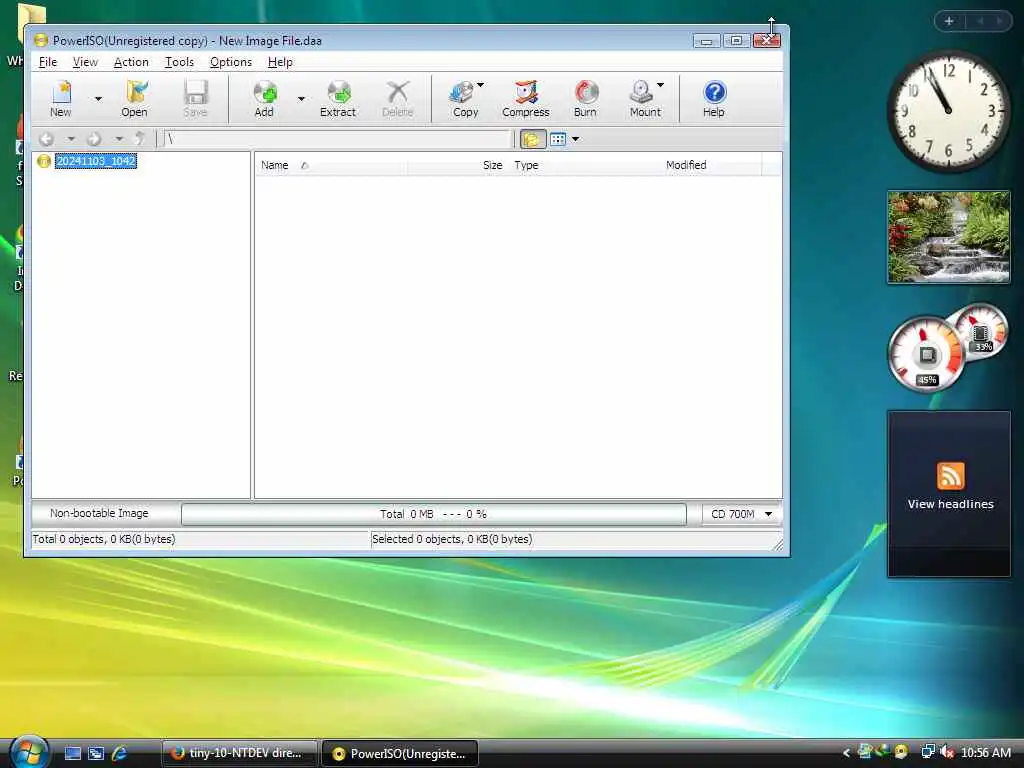1024x768 pixels.
Task: Open the Back history dropdown arrow
Action: pos(71,139)
